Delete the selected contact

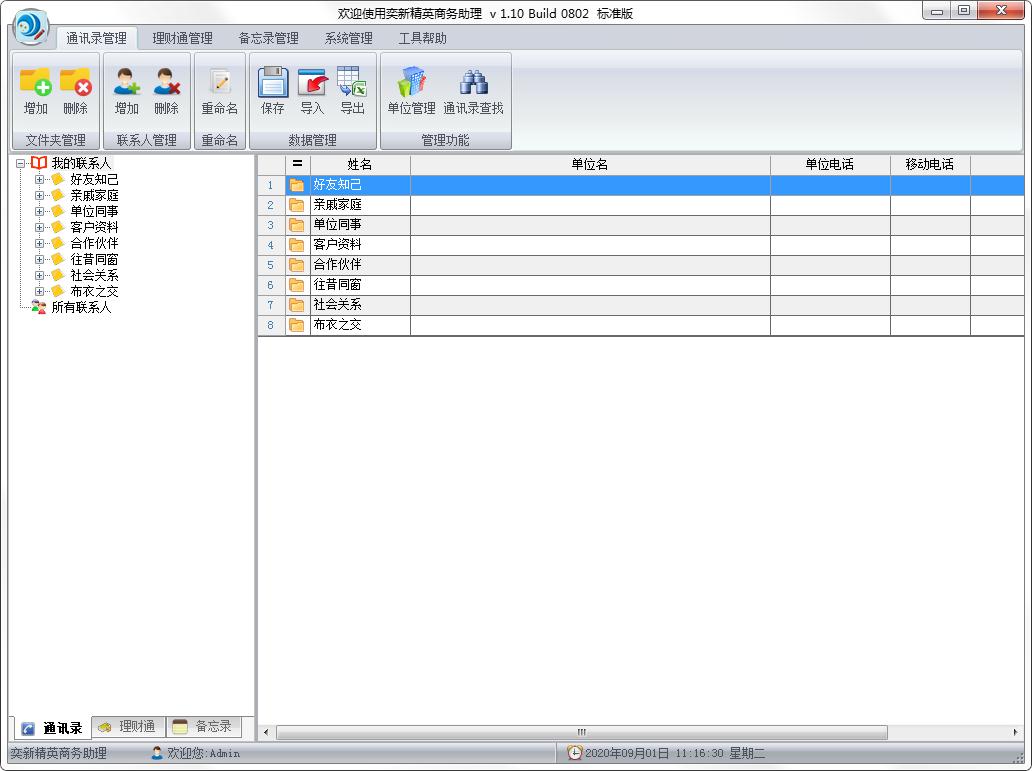(x=166, y=83)
